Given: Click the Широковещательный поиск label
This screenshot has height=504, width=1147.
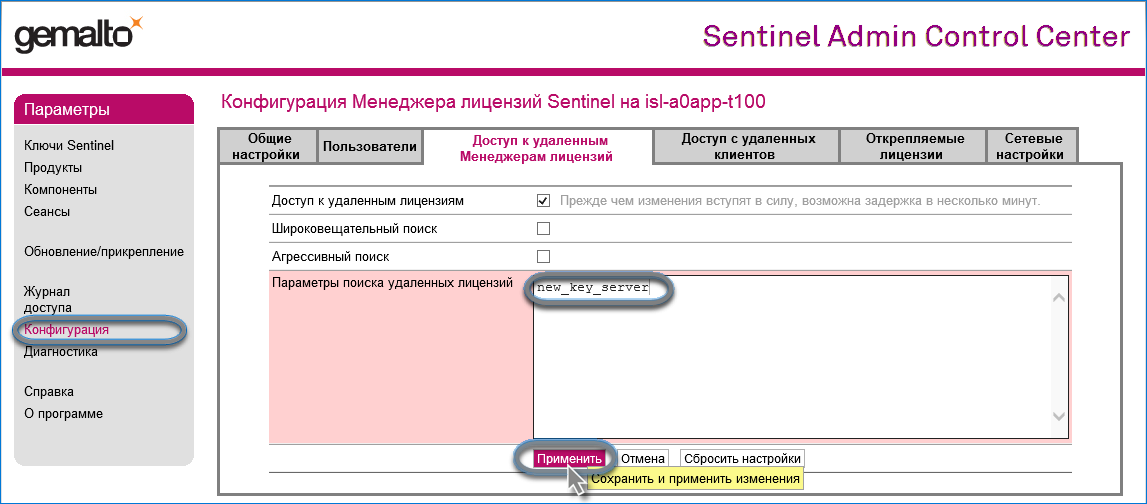Looking at the screenshot, I should (x=354, y=228).
